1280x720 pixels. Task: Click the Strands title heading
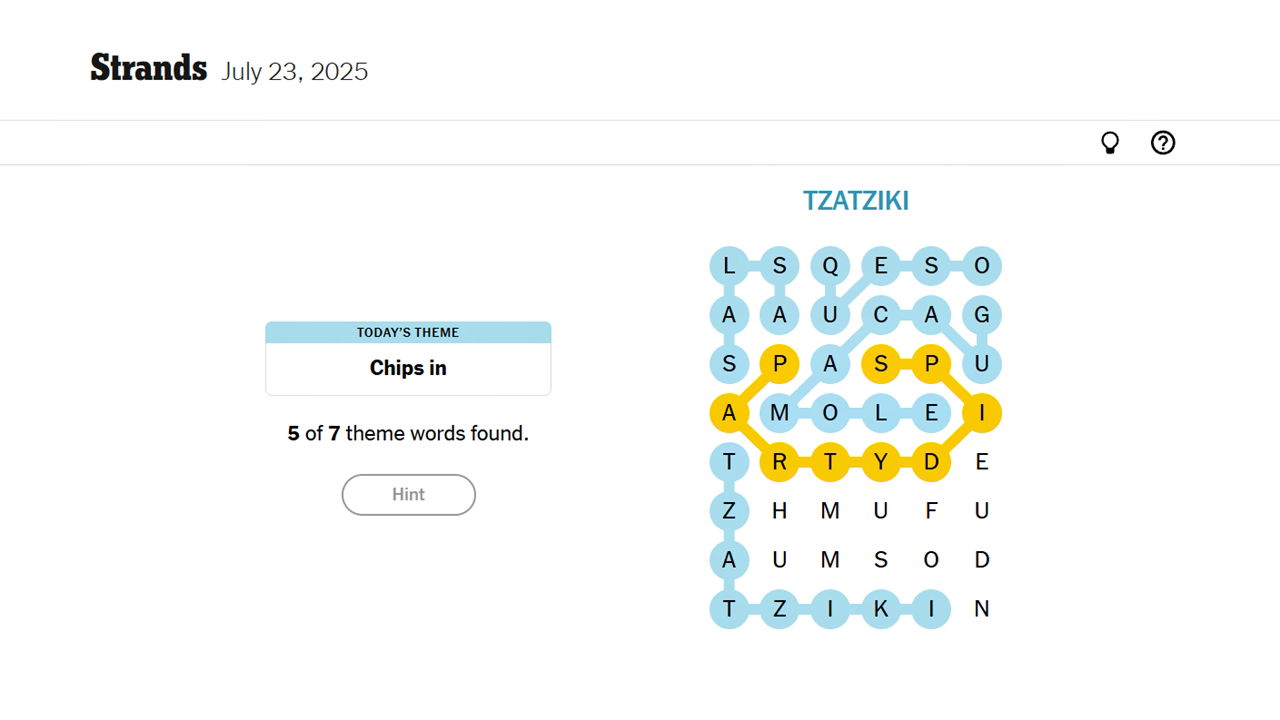[148, 68]
